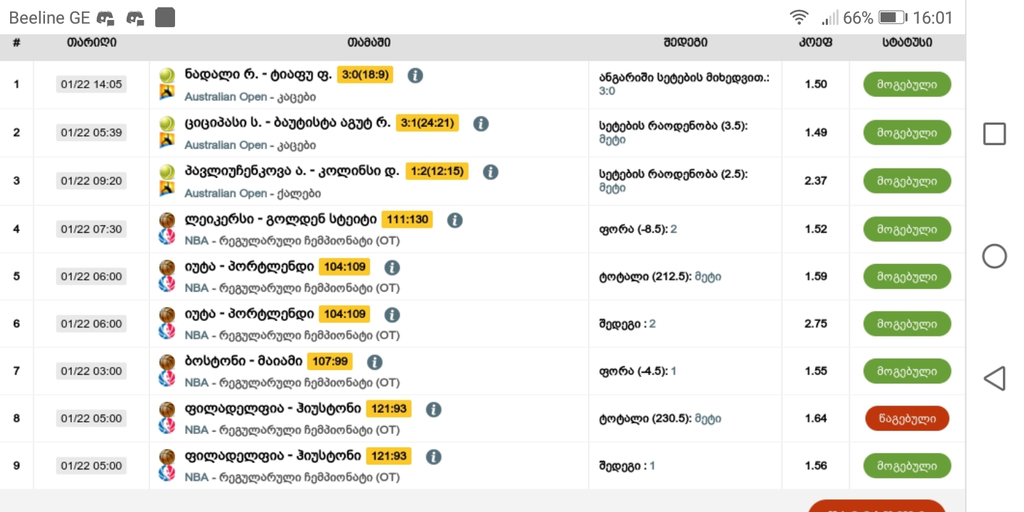Image resolution: width=1024 pixels, height=512 pixels.
Task: Select the თარიღი column header
Action: 91,43
